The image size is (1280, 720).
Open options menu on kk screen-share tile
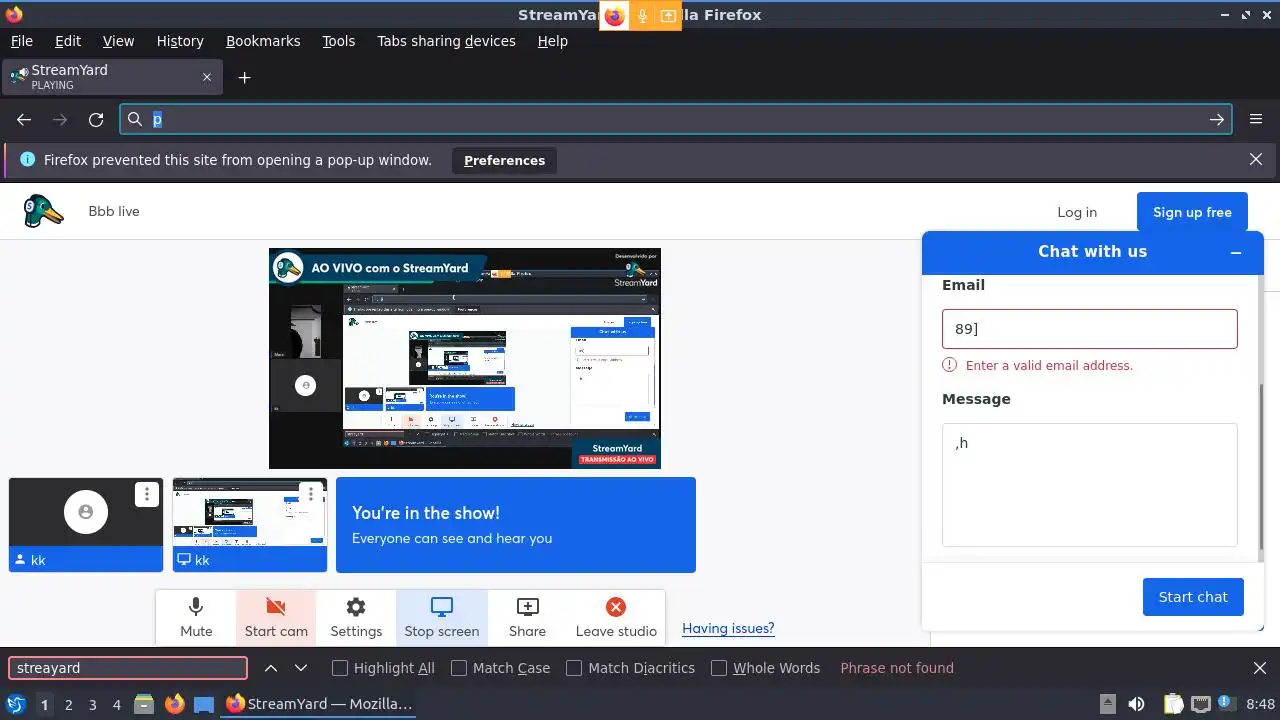click(x=311, y=494)
